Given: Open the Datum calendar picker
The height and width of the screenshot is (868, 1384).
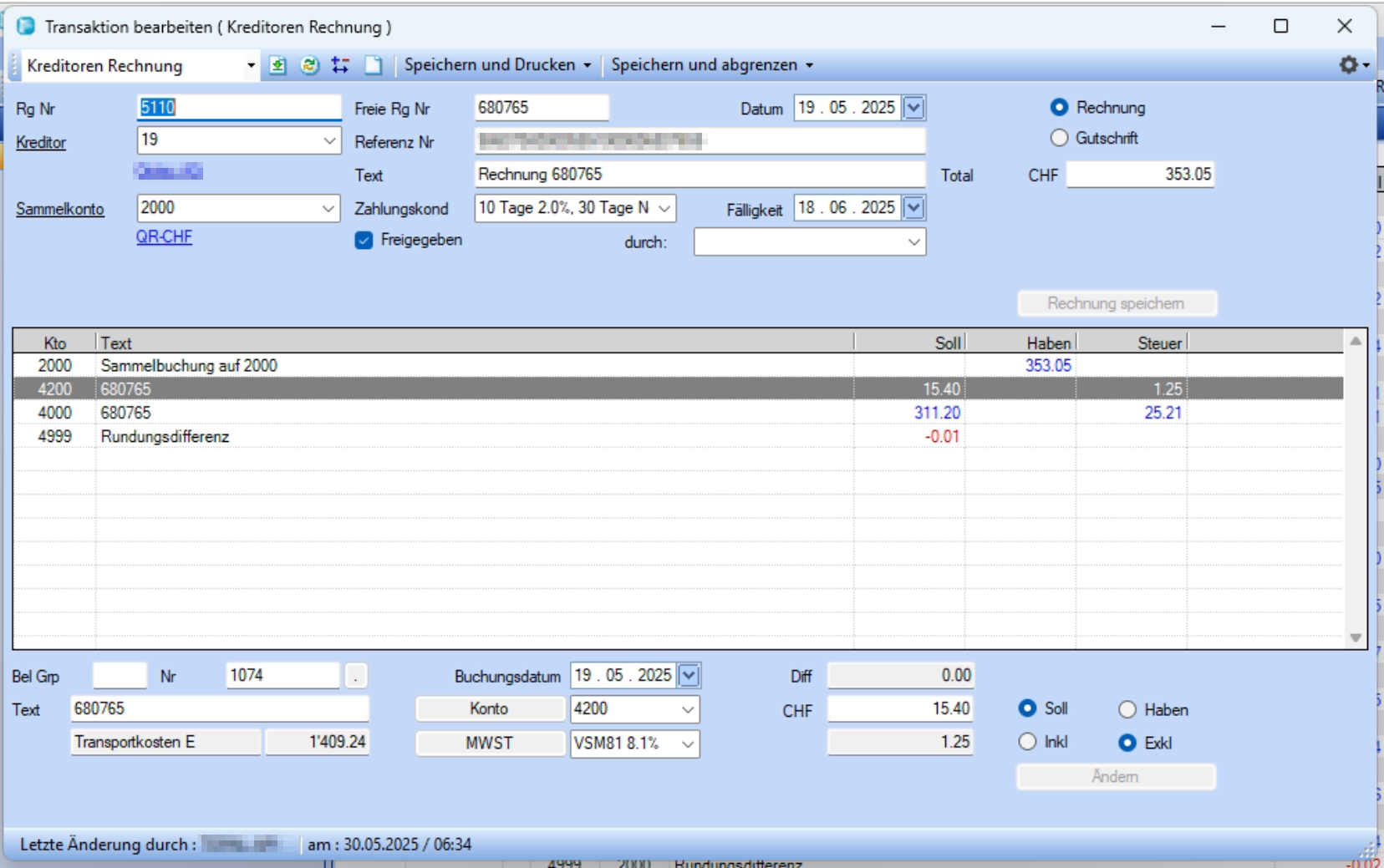Looking at the screenshot, I should (x=913, y=108).
